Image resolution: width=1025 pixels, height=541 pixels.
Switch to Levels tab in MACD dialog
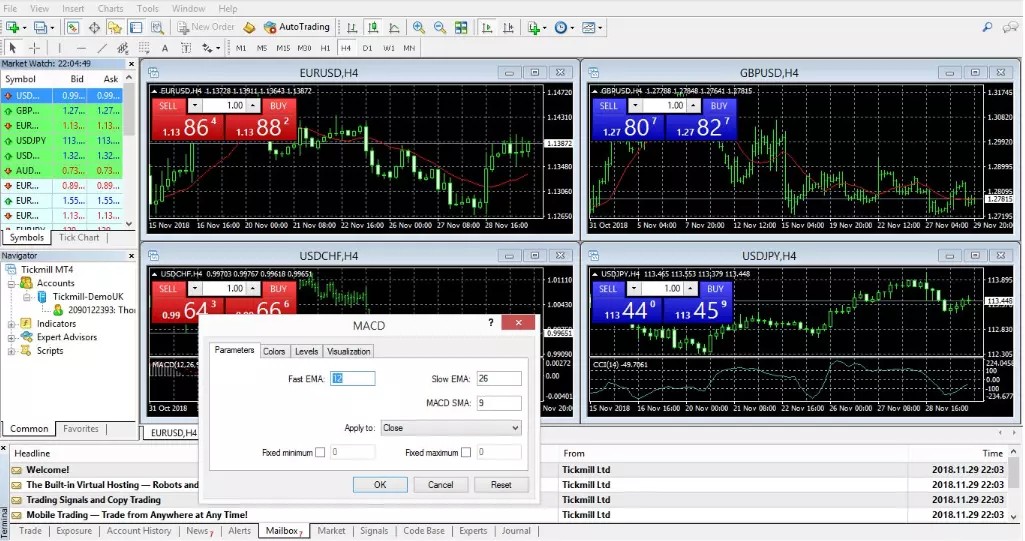(x=306, y=351)
